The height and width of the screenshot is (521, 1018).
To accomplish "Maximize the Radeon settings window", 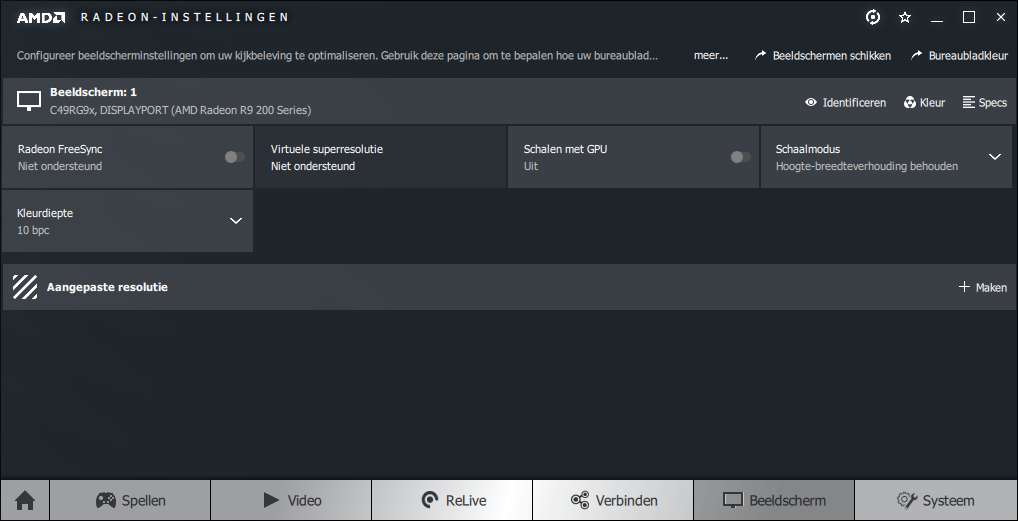I will tap(969, 18).
